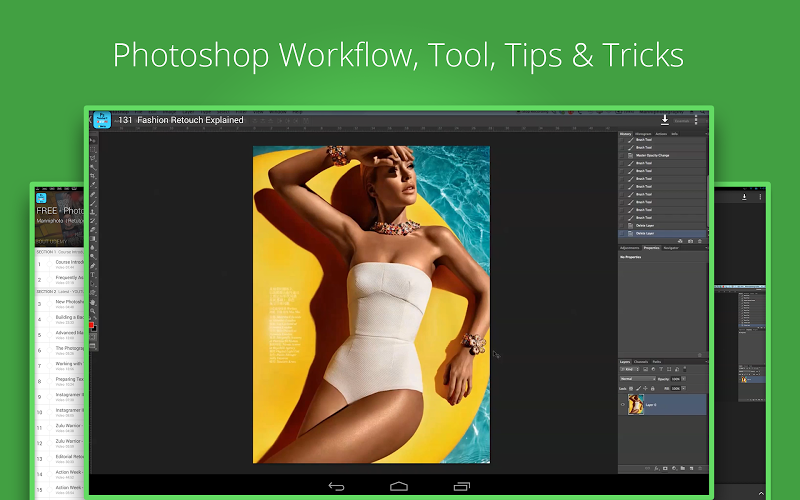The height and width of the screenshot is (500, 800).
Task: Open Frequently As… lesson in left window
Action: 60,279
